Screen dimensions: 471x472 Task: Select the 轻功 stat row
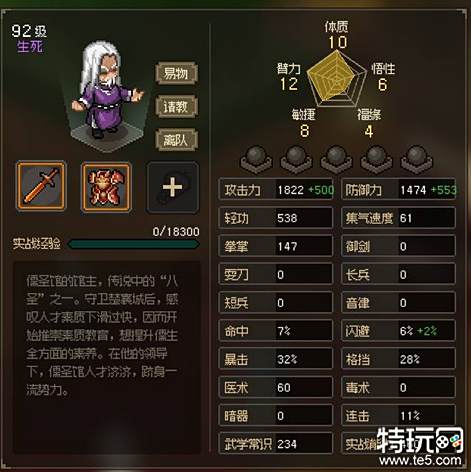pos(276,218)
